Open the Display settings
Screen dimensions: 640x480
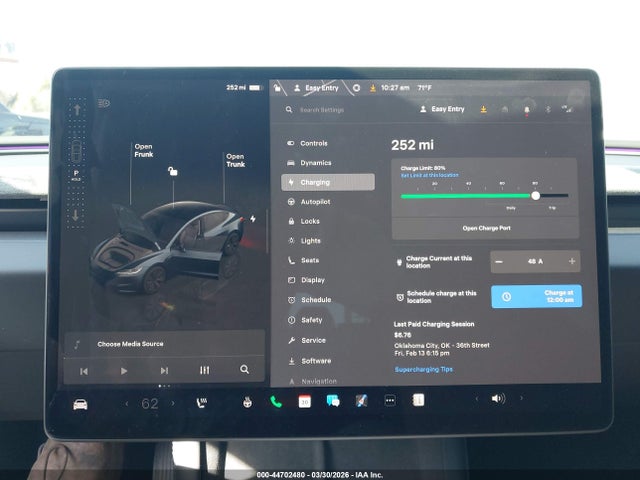tap(307, 280)
